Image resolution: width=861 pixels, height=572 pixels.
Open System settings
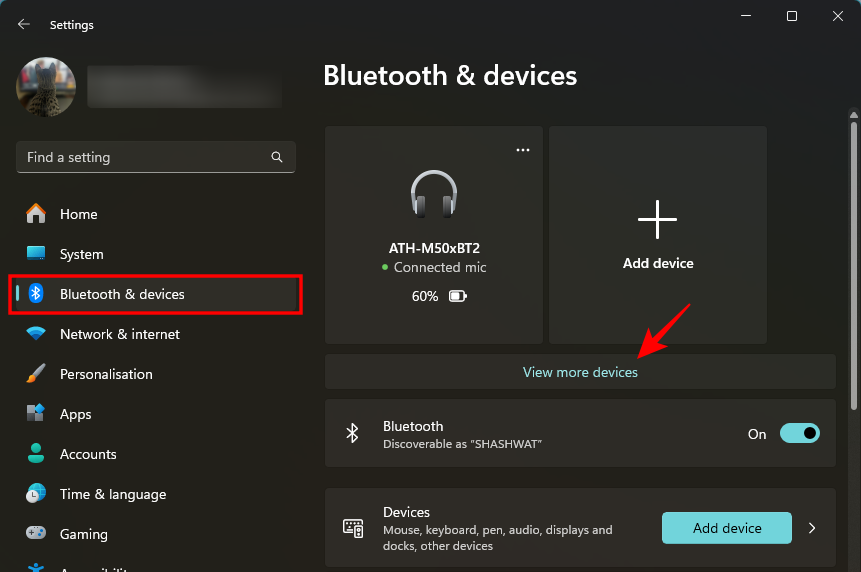(x=156, y=254)
